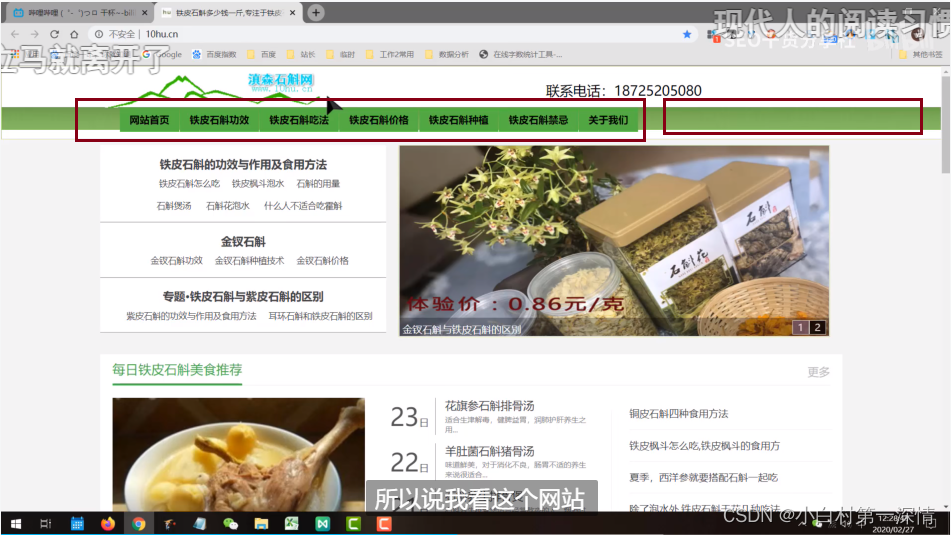Open the 在线字数统计工具 bookmark
The image size is (951, 535).
[x=520, y=54]
